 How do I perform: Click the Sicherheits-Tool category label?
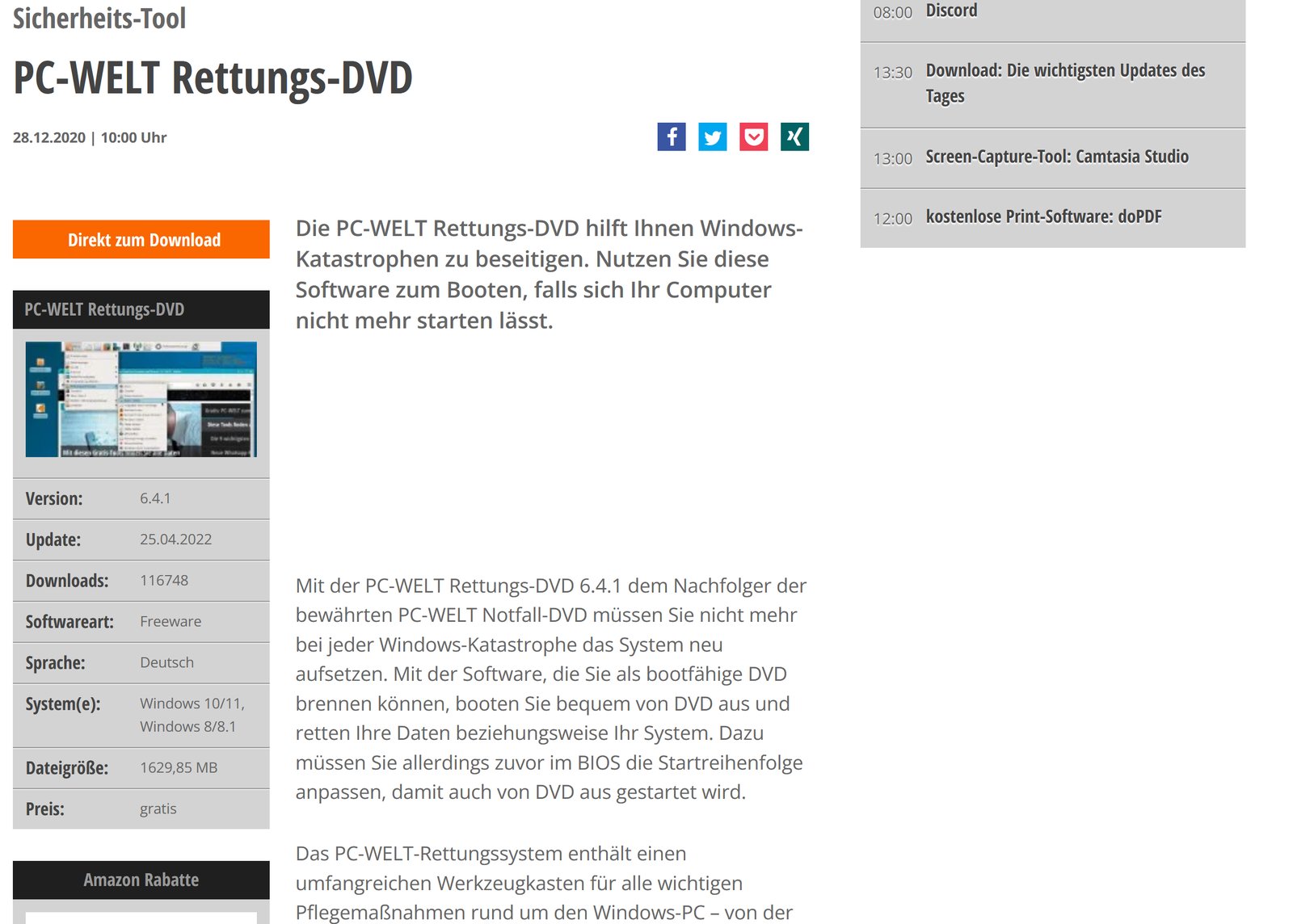pyautogui.click(x=99, y=18)
